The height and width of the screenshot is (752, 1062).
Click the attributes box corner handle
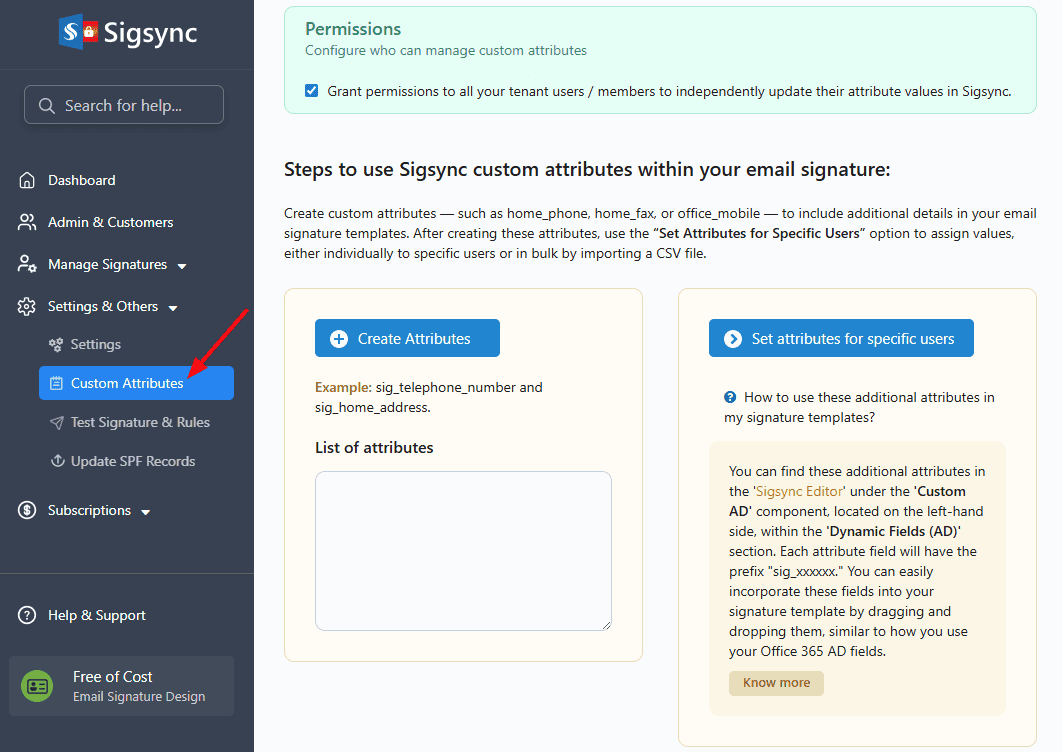coord(606,625)
